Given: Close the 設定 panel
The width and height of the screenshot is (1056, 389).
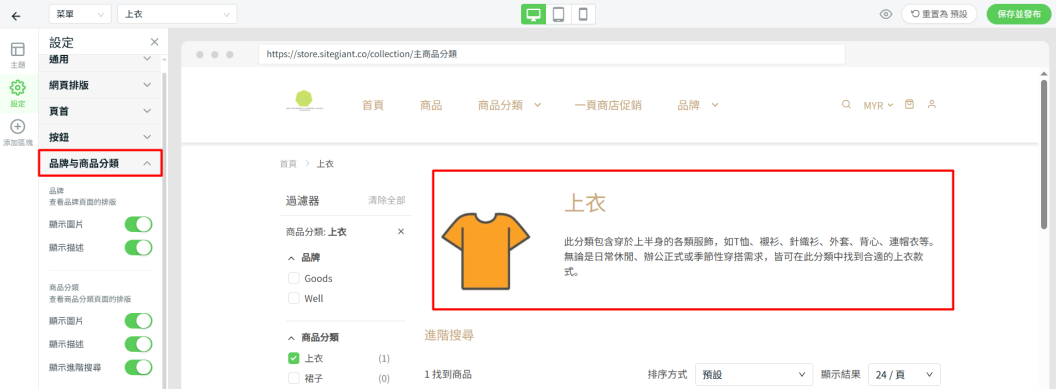Looking at the screenshot, I should [154, 42].
